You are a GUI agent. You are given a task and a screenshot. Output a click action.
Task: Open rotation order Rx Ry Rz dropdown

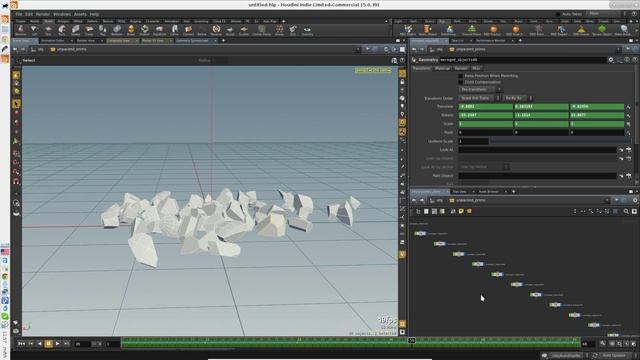tap(518, 98)
